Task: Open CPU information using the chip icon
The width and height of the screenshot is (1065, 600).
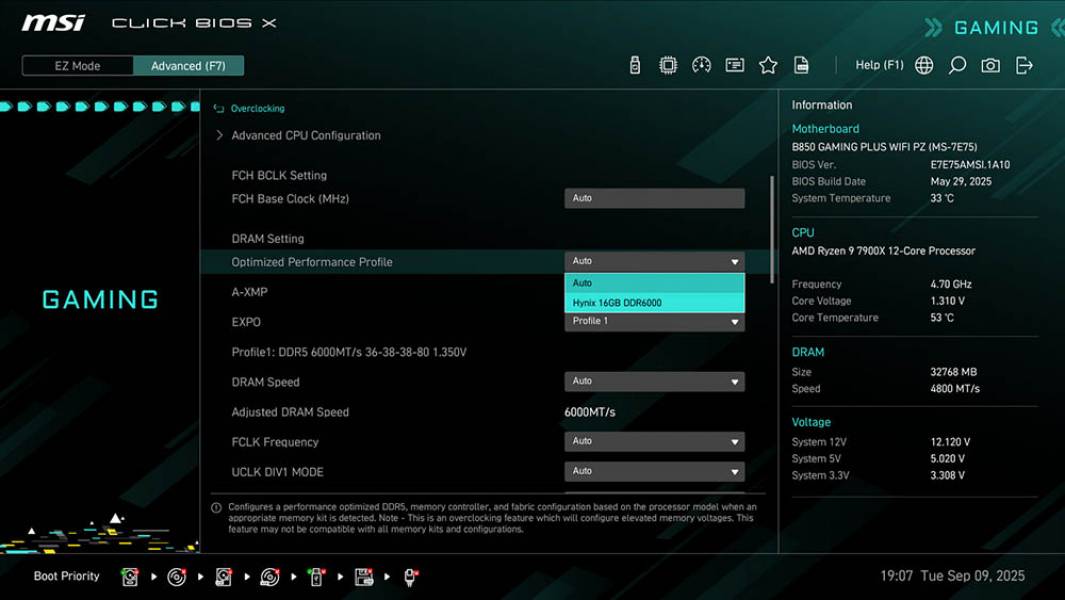Action: click(x=668, y=64)
